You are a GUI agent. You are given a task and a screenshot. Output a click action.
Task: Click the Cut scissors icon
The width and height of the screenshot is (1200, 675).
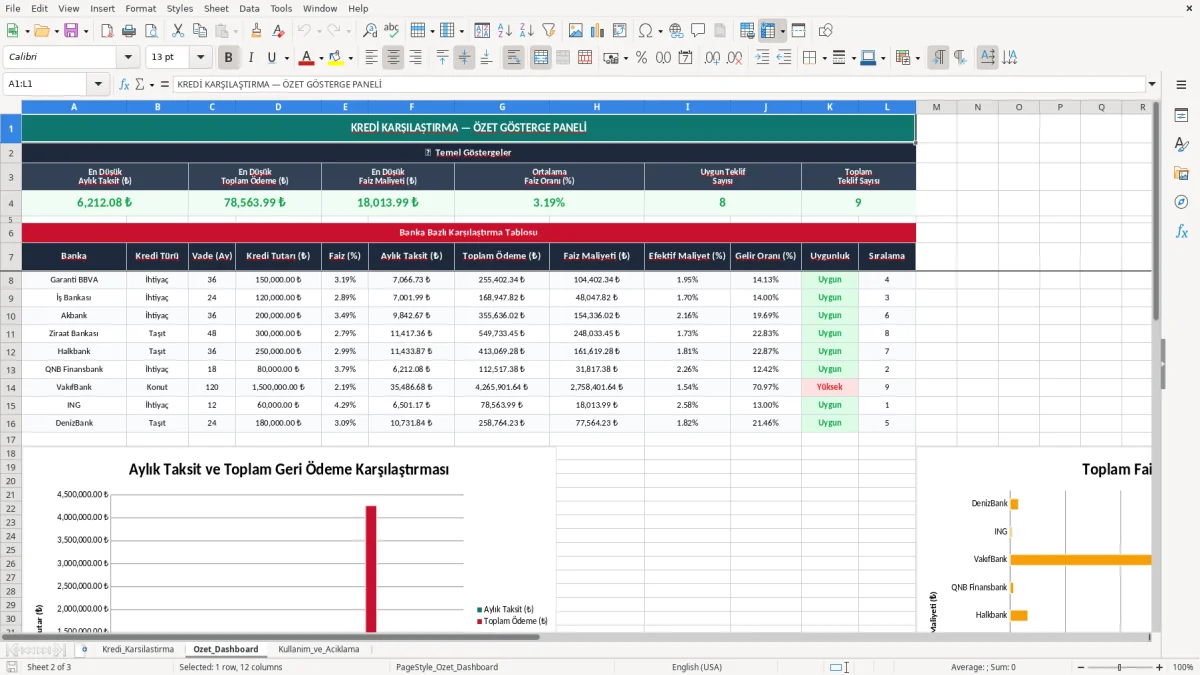tap(177, 31)
